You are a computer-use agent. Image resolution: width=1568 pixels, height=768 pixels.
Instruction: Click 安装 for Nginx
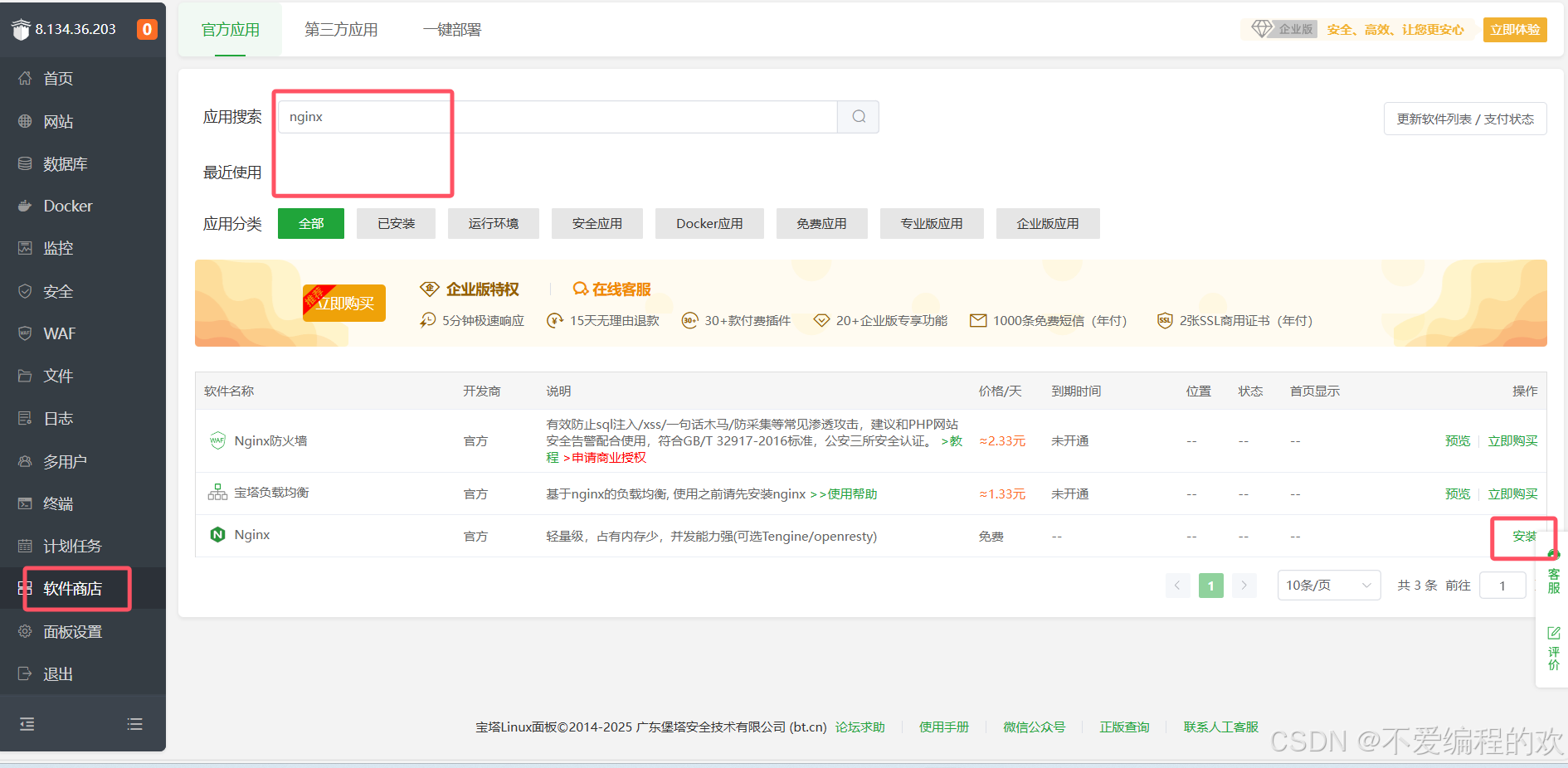coord(1525,537)
